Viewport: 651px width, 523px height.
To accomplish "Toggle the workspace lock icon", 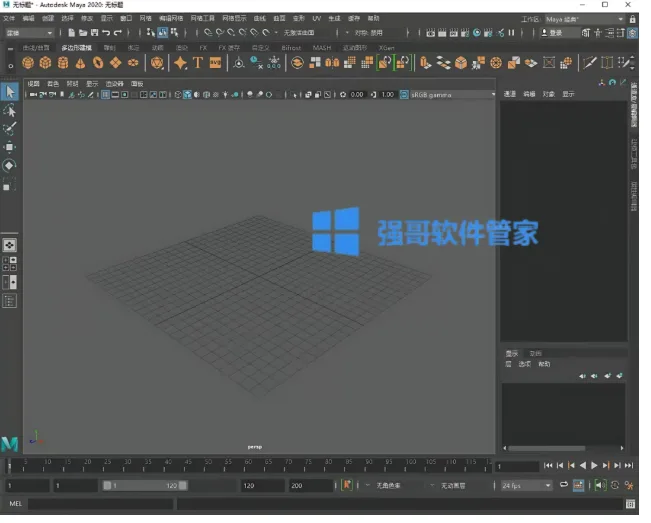I will coord(632,20).
